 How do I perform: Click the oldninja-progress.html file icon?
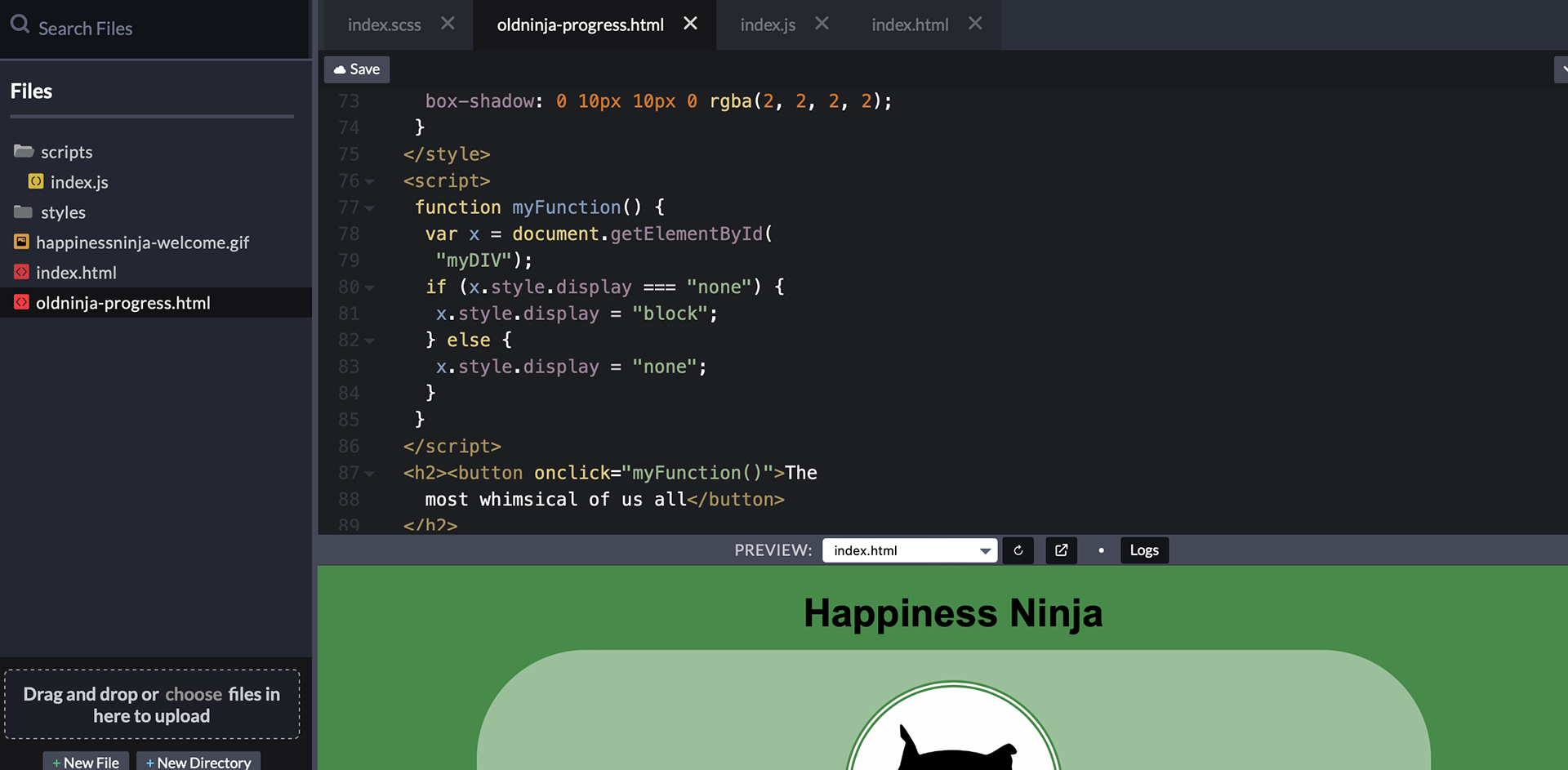pyautogui.click(x=22, y=302)
